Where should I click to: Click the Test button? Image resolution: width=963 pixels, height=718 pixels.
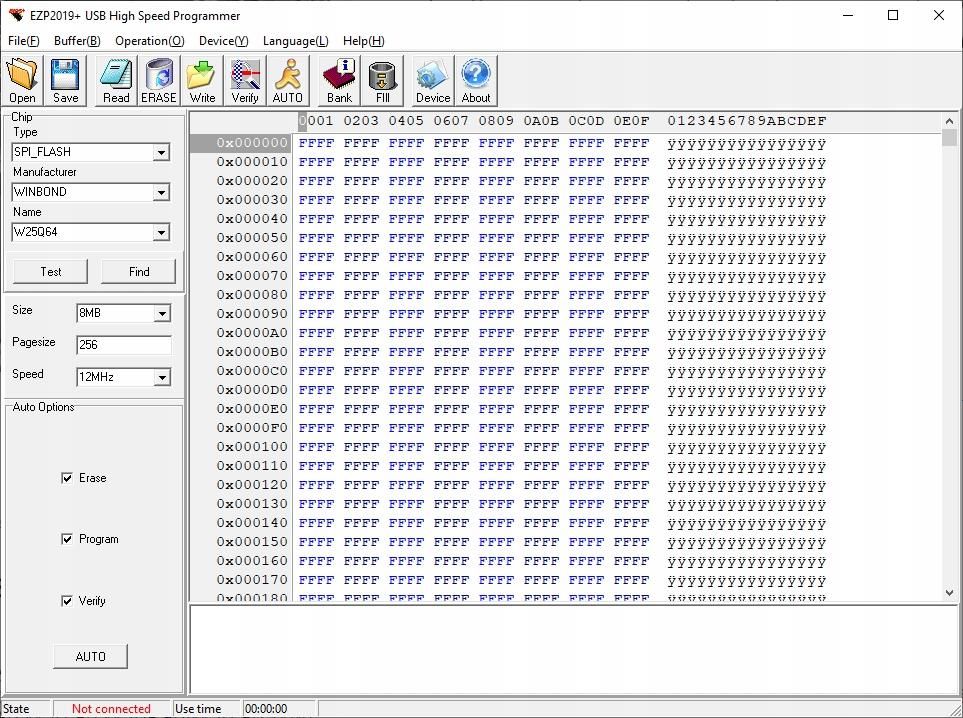click(51, 271)
